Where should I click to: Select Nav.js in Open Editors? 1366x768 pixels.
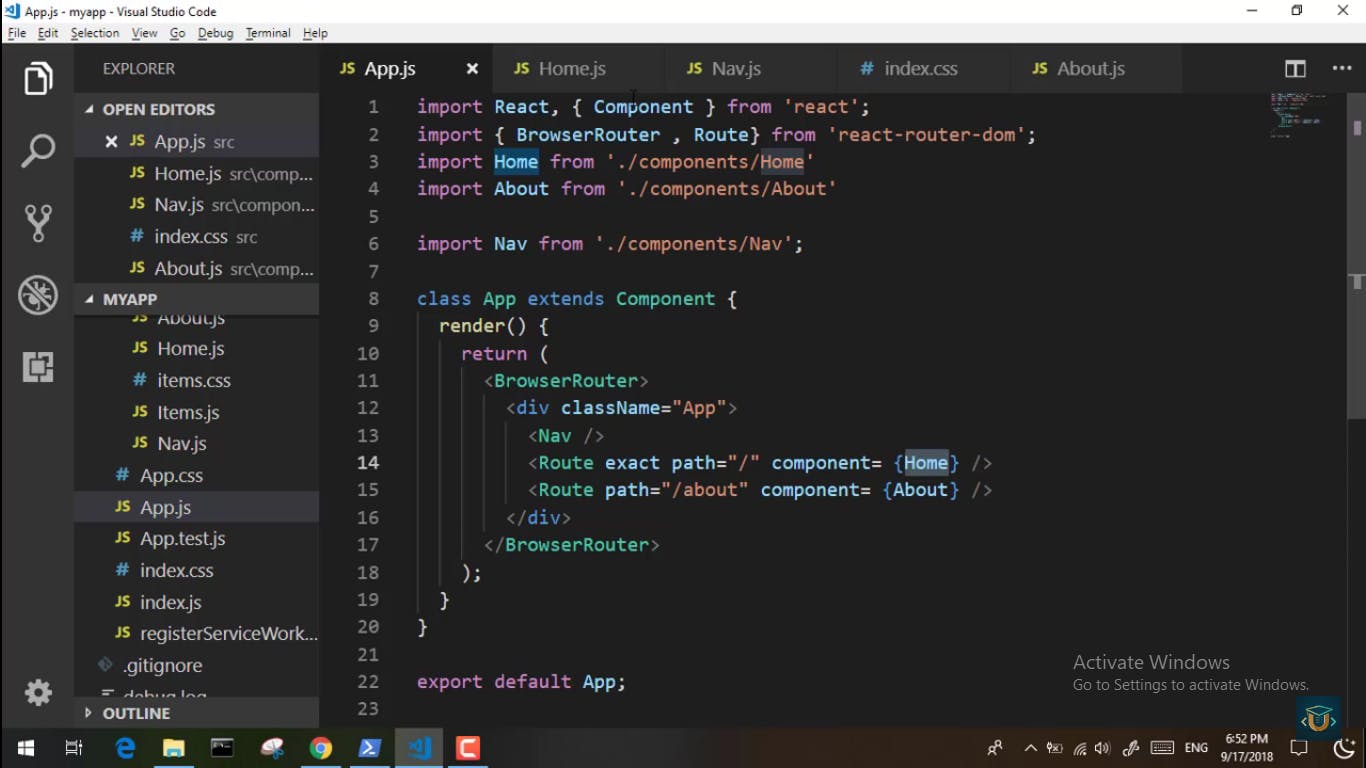[x=197, y=205]
